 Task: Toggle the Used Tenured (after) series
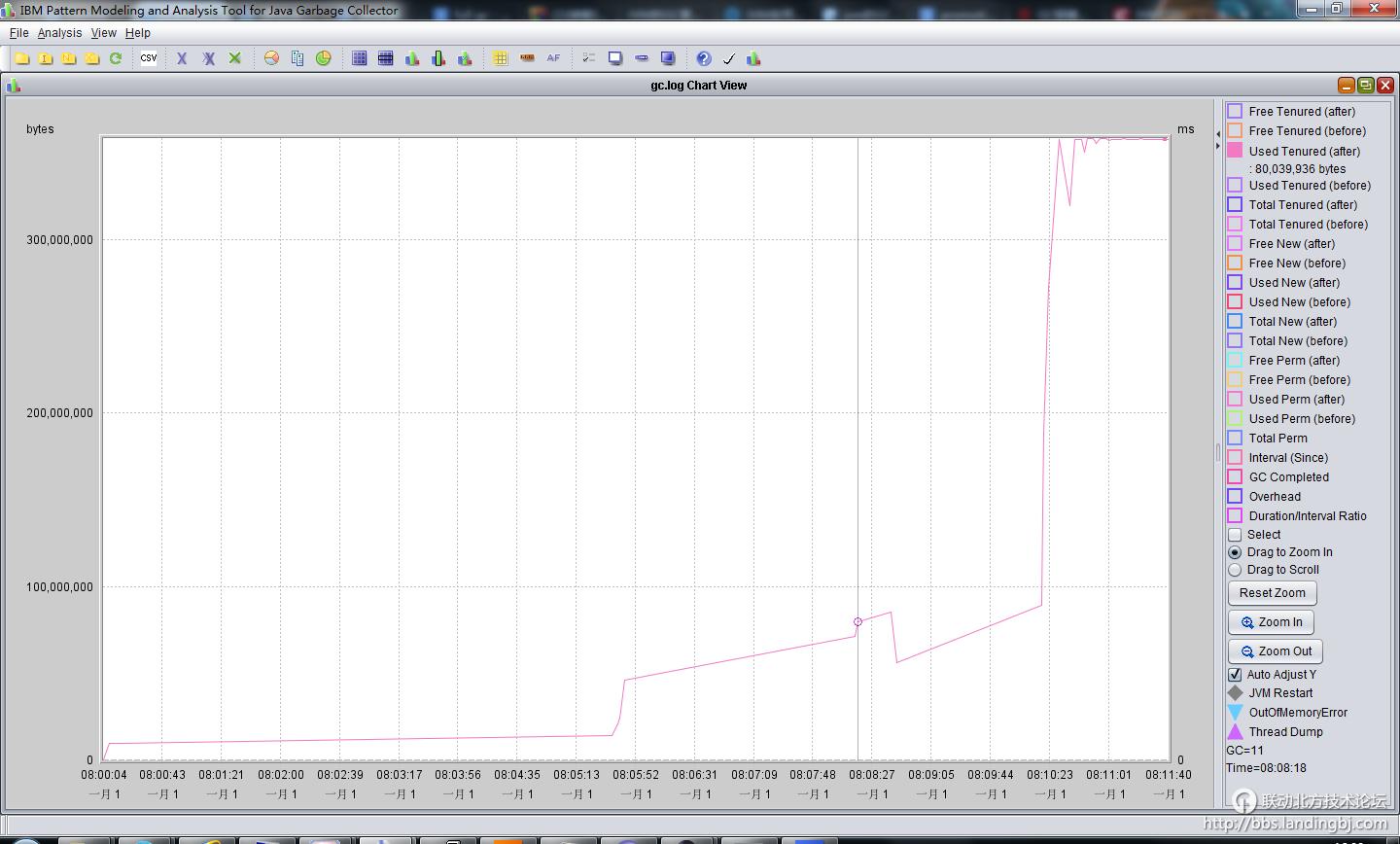[x=1235, y=151]
